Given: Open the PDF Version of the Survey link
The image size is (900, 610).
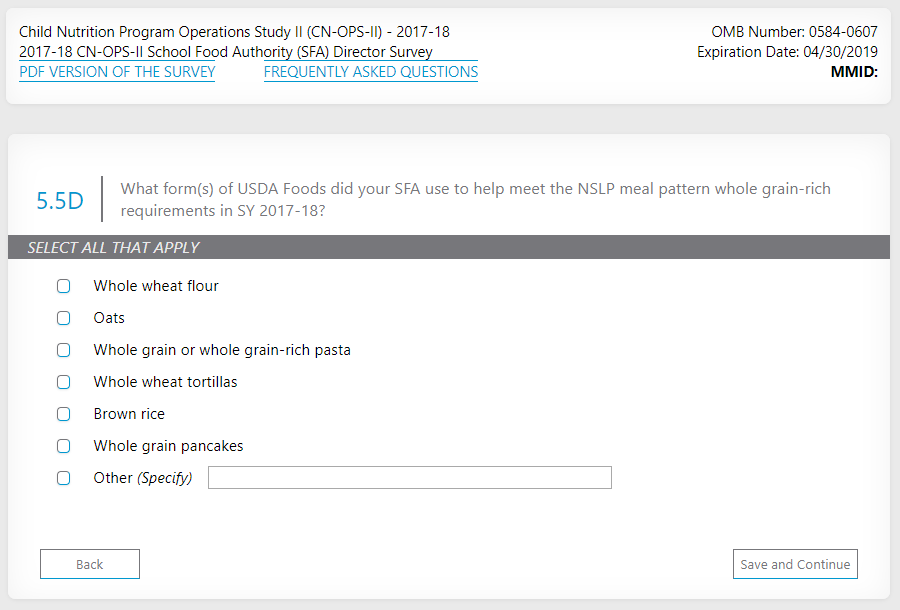Looking at the screenshot, I should click(x=117, y=72).
